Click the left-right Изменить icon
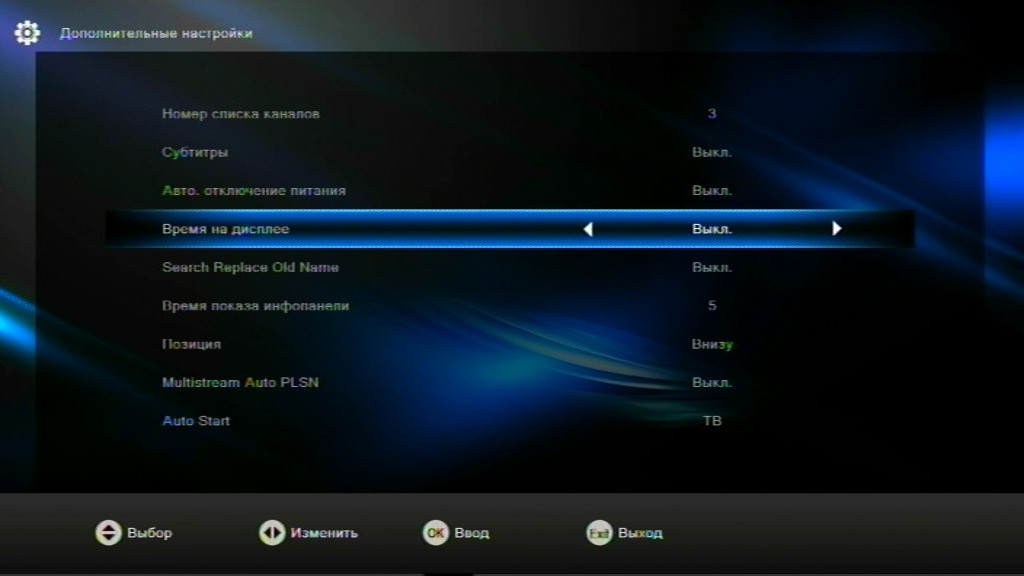This screenshot has width=1024, height=576. tap(272, 533)
